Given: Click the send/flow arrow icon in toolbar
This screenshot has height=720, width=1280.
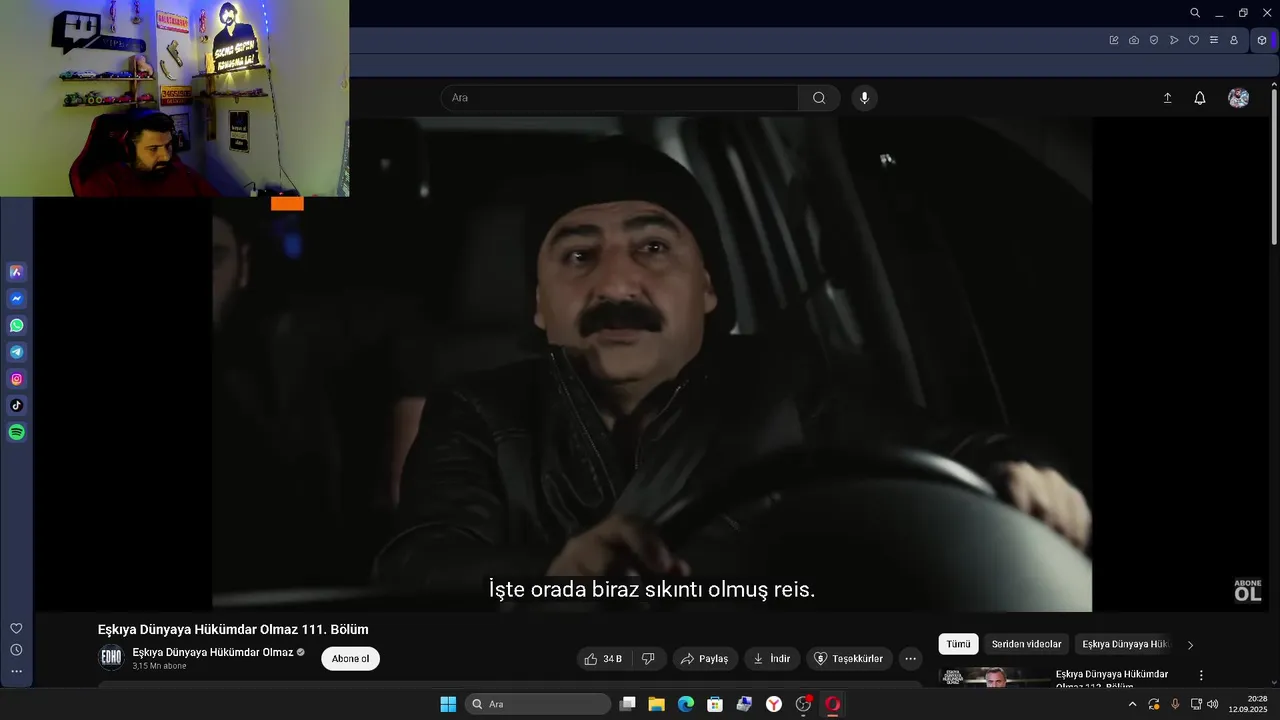Looking at the screenshot, I should coord(1174,40).
